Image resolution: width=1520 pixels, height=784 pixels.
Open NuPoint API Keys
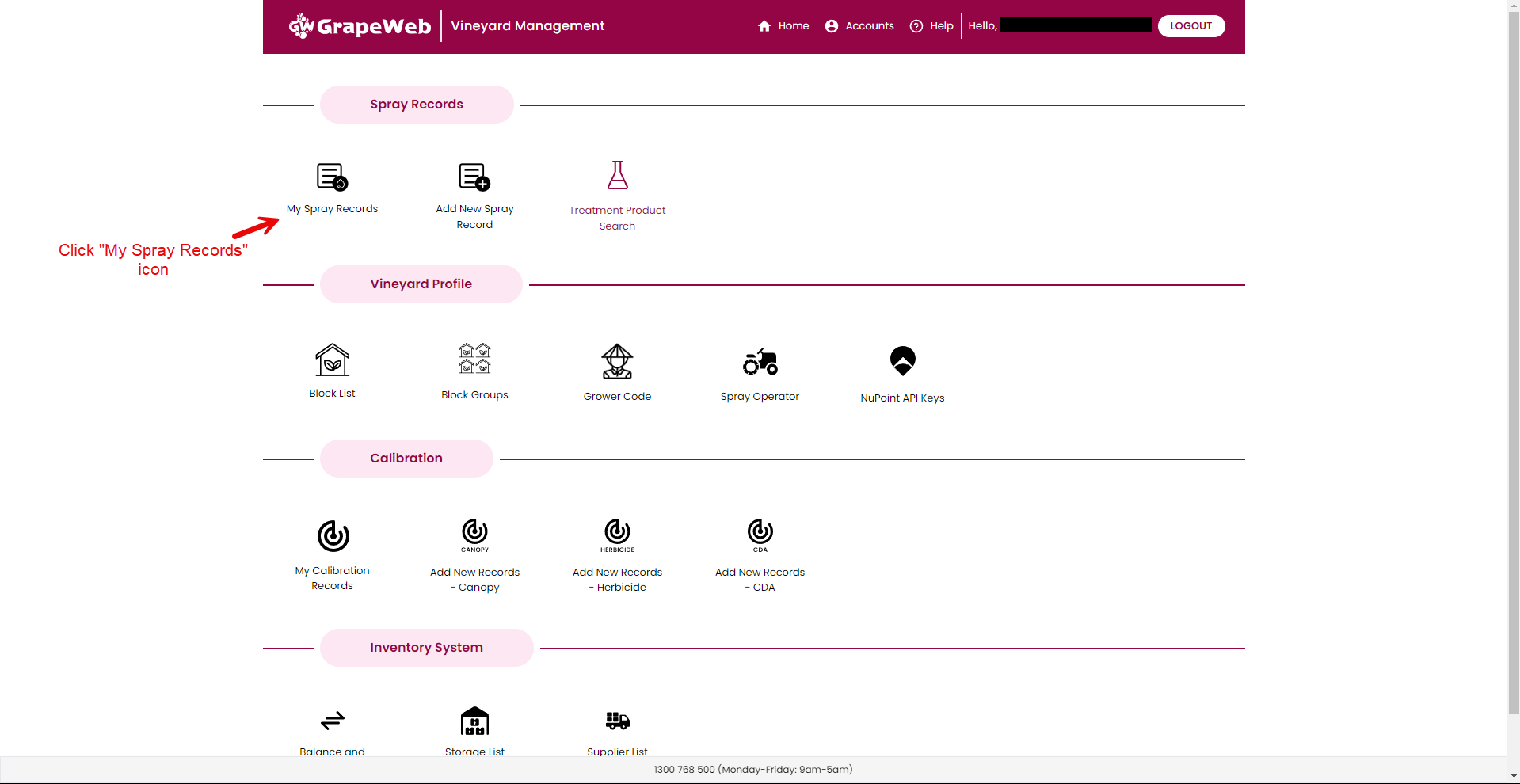[902, 361]
